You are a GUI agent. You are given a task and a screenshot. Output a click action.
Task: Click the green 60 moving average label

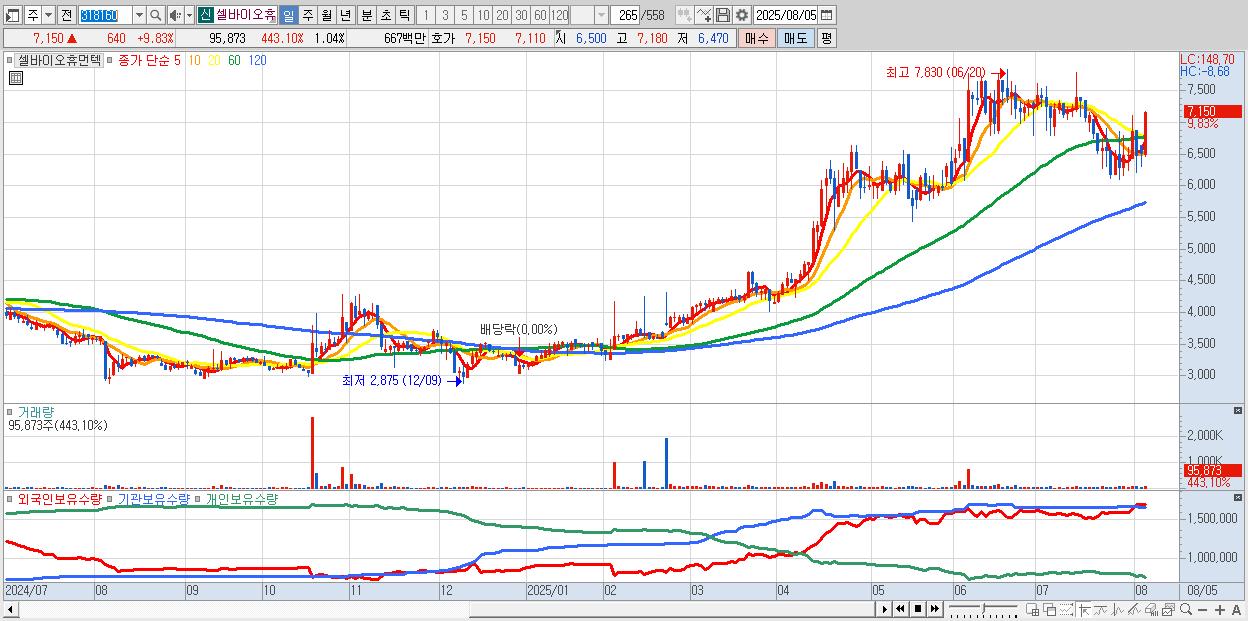[x=233, y=60]
